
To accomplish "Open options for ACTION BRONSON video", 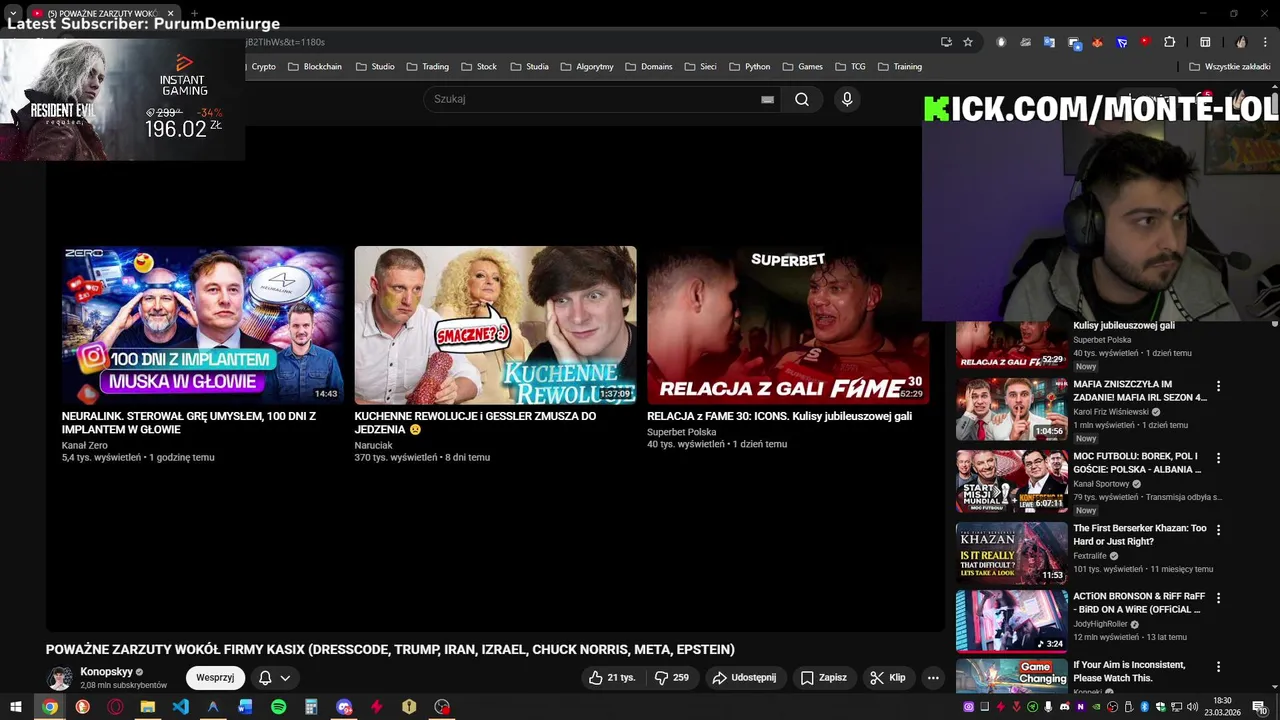I will coord(1218,598).
